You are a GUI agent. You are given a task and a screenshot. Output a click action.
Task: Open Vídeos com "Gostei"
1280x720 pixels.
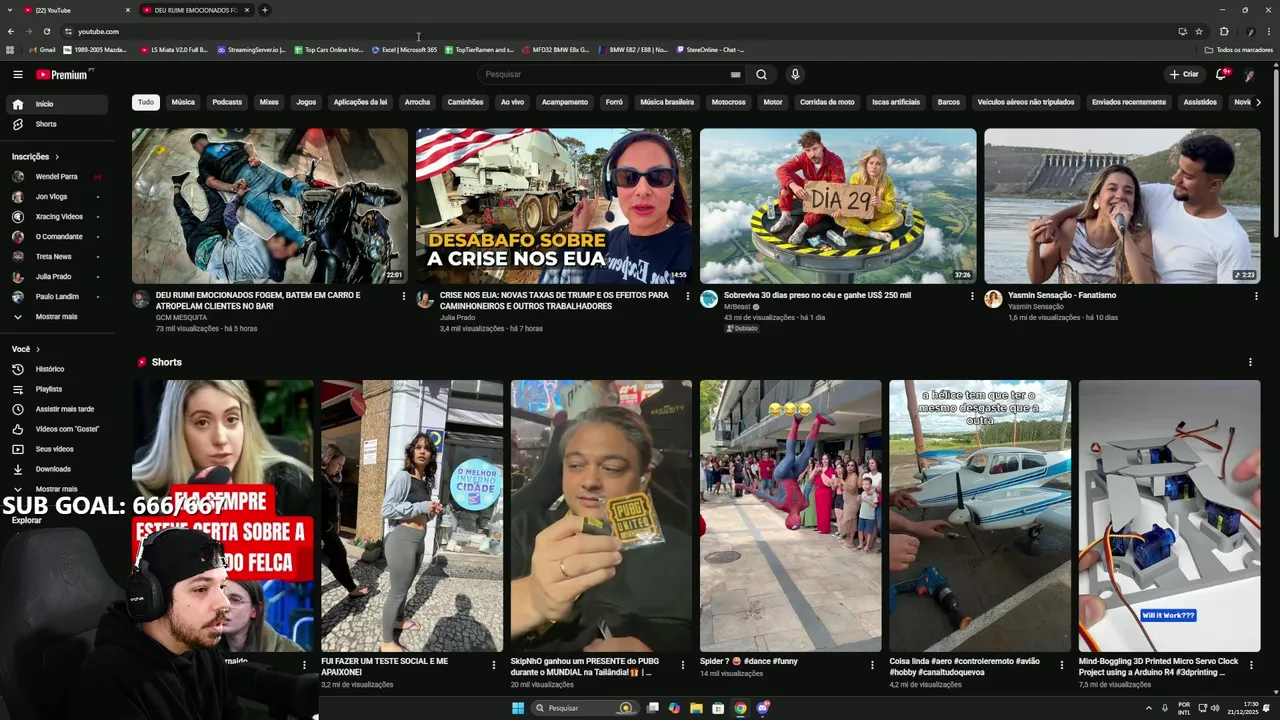point(56,429)
